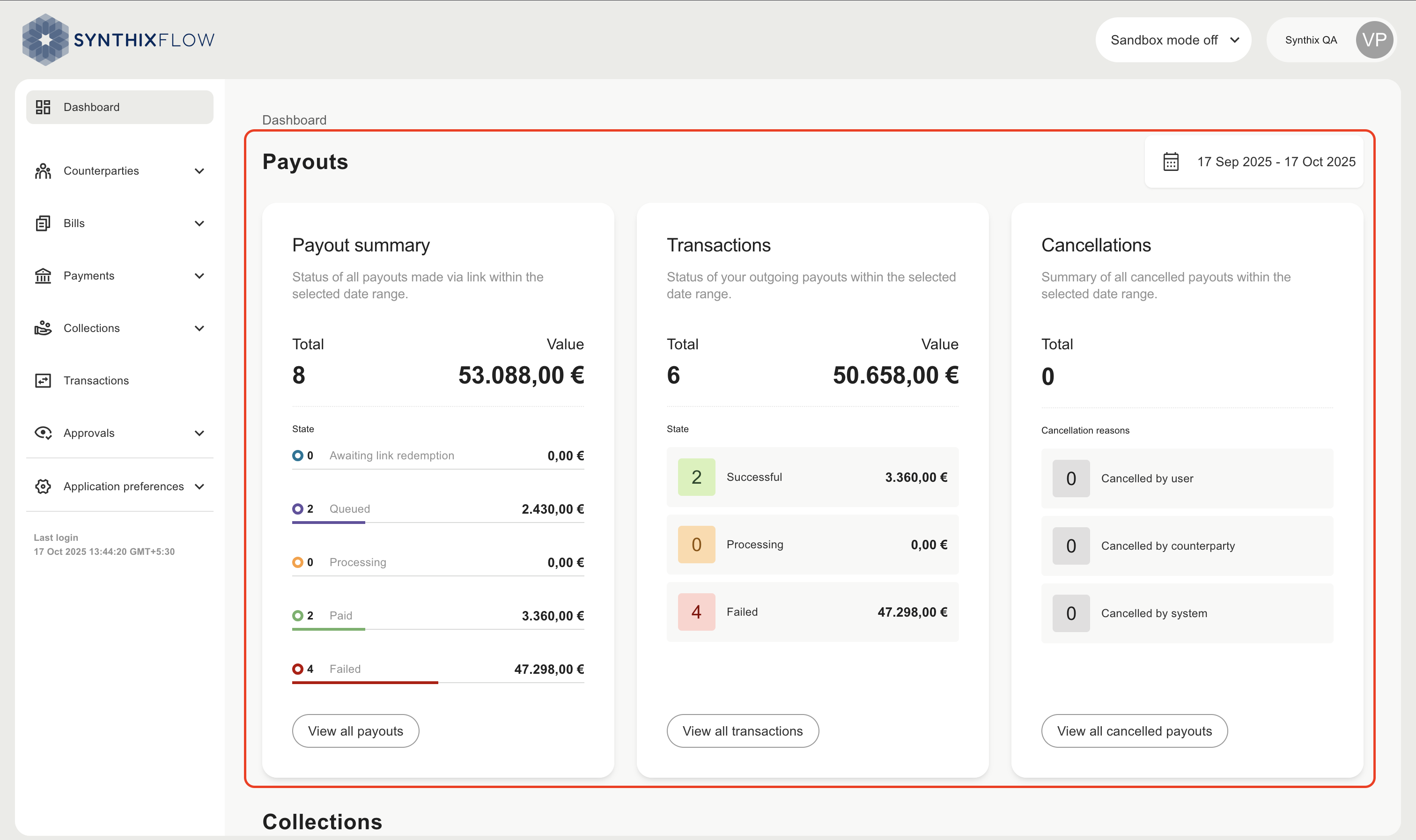This screenshot has height=840, width=1416.
Task: Click the red Failed state circle
Action: click(x=298, y=669)
